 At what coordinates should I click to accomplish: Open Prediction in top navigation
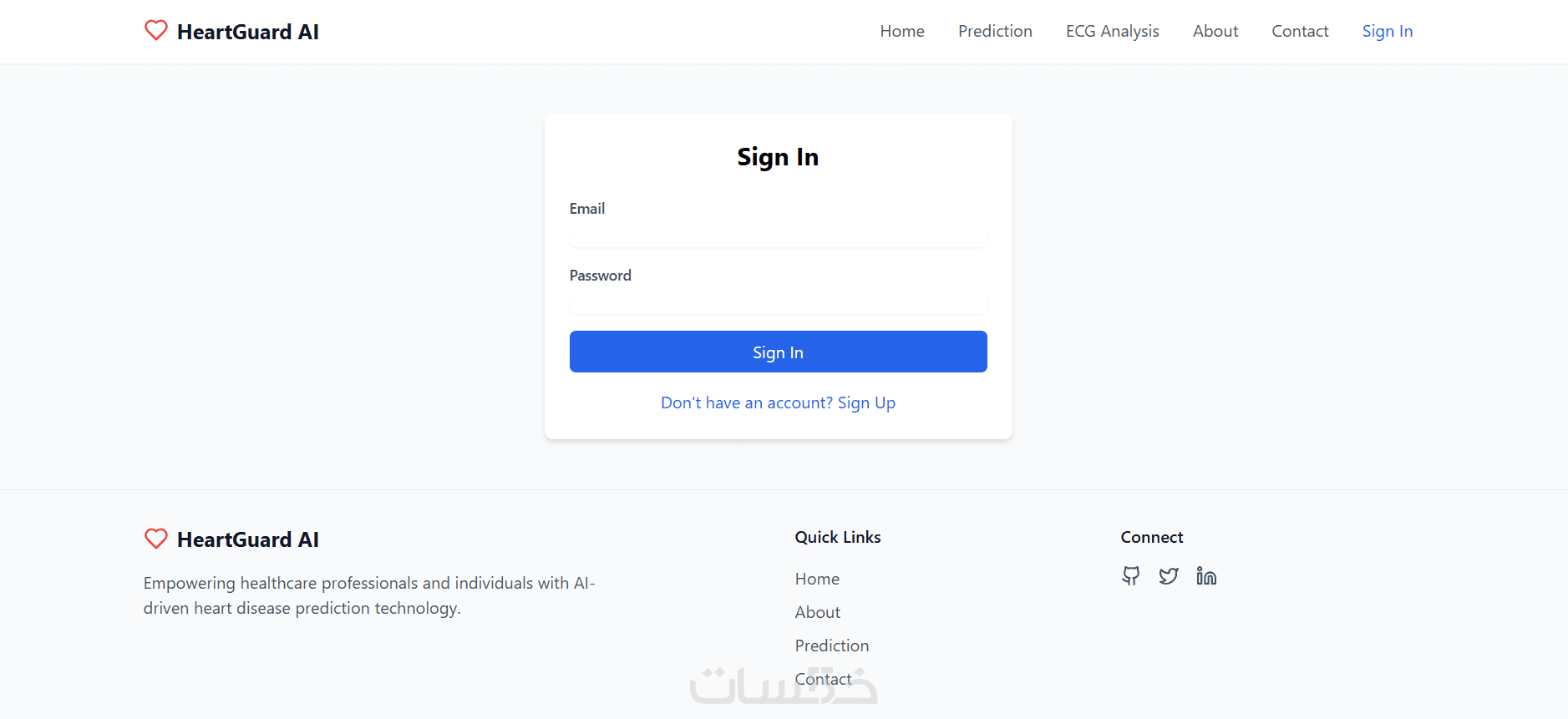pos(994,32)
